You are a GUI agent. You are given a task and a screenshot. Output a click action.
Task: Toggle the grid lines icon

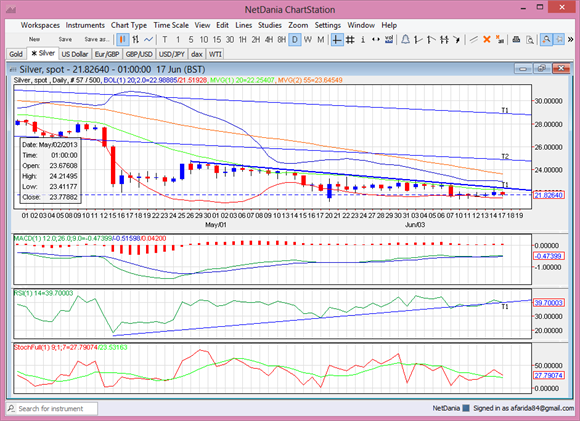350,39
